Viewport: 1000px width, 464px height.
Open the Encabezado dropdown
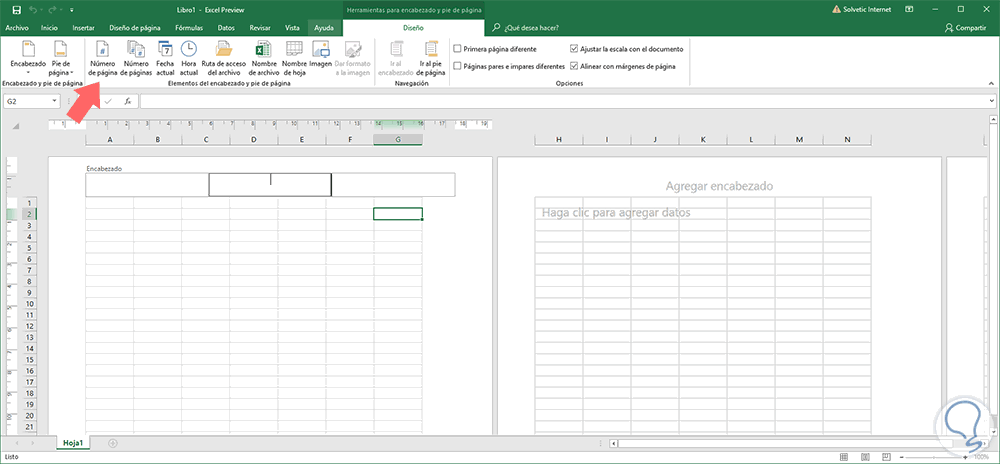point(28,58)
